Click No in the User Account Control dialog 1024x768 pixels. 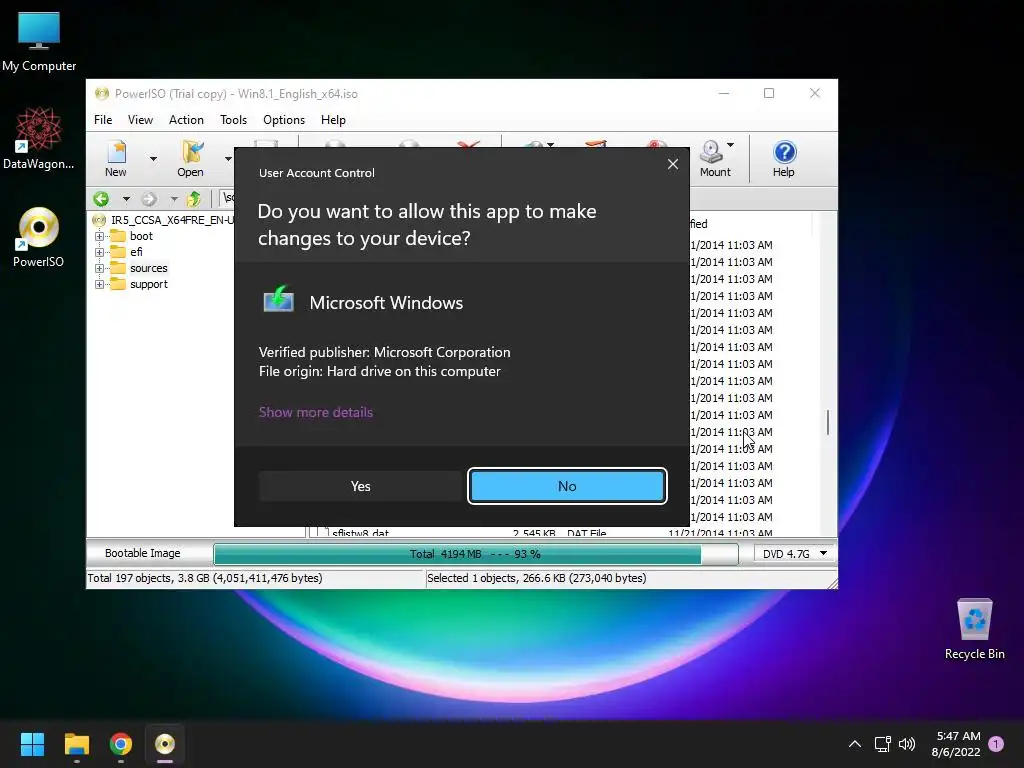coord(567,486)
